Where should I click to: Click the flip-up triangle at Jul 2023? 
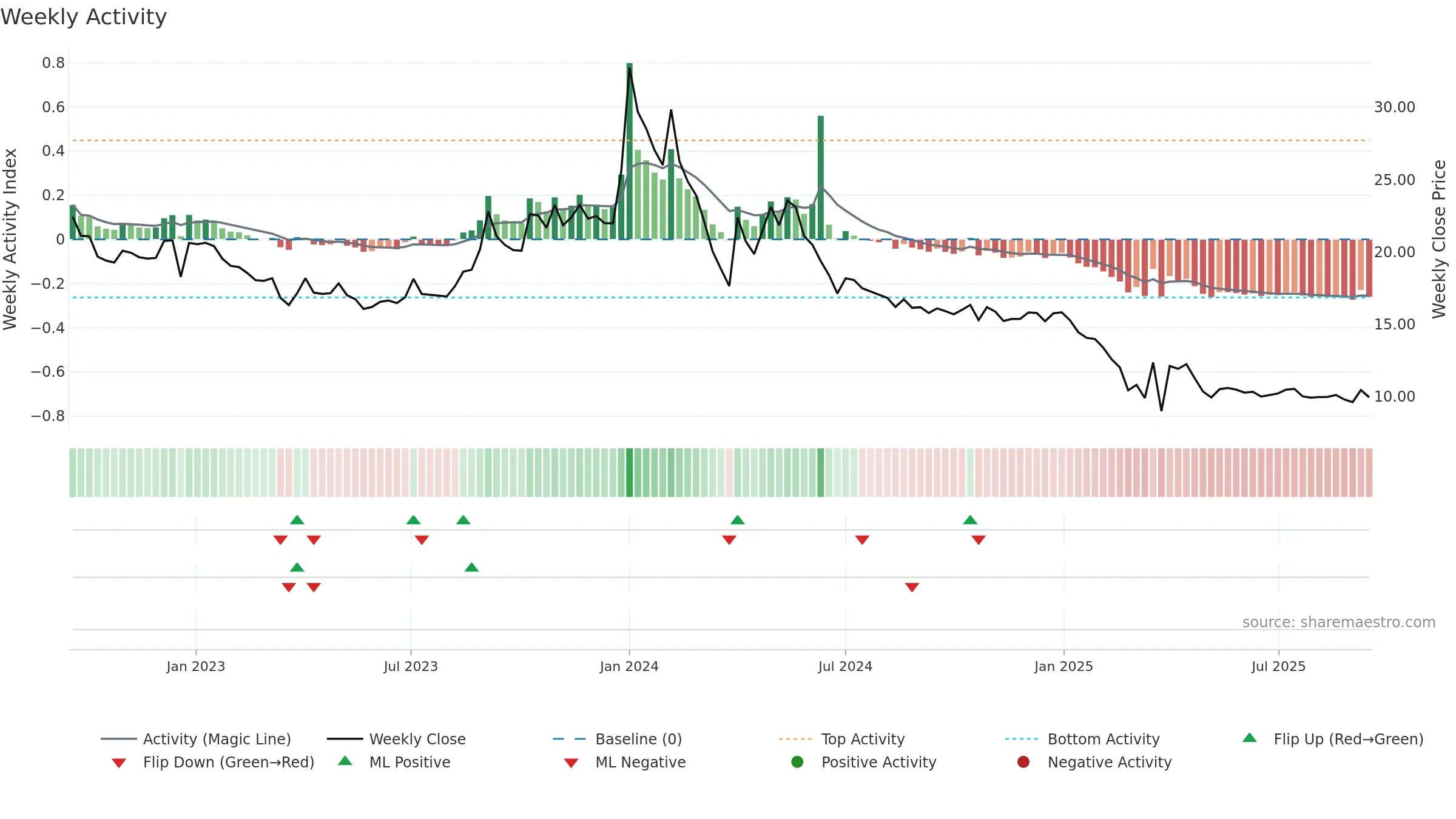414,520
